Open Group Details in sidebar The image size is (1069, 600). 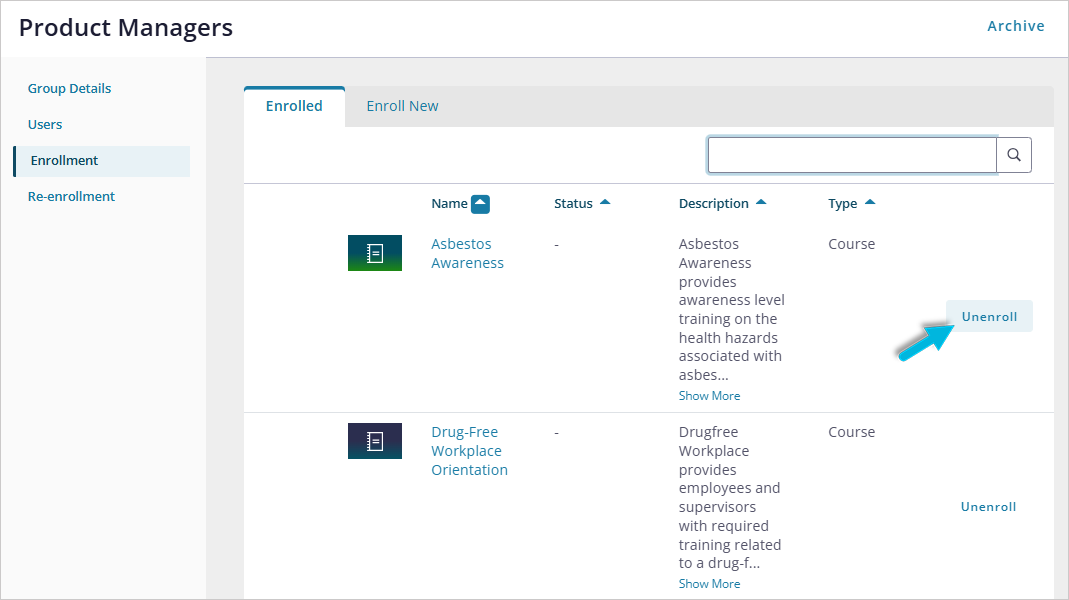(x=69, y=89)
